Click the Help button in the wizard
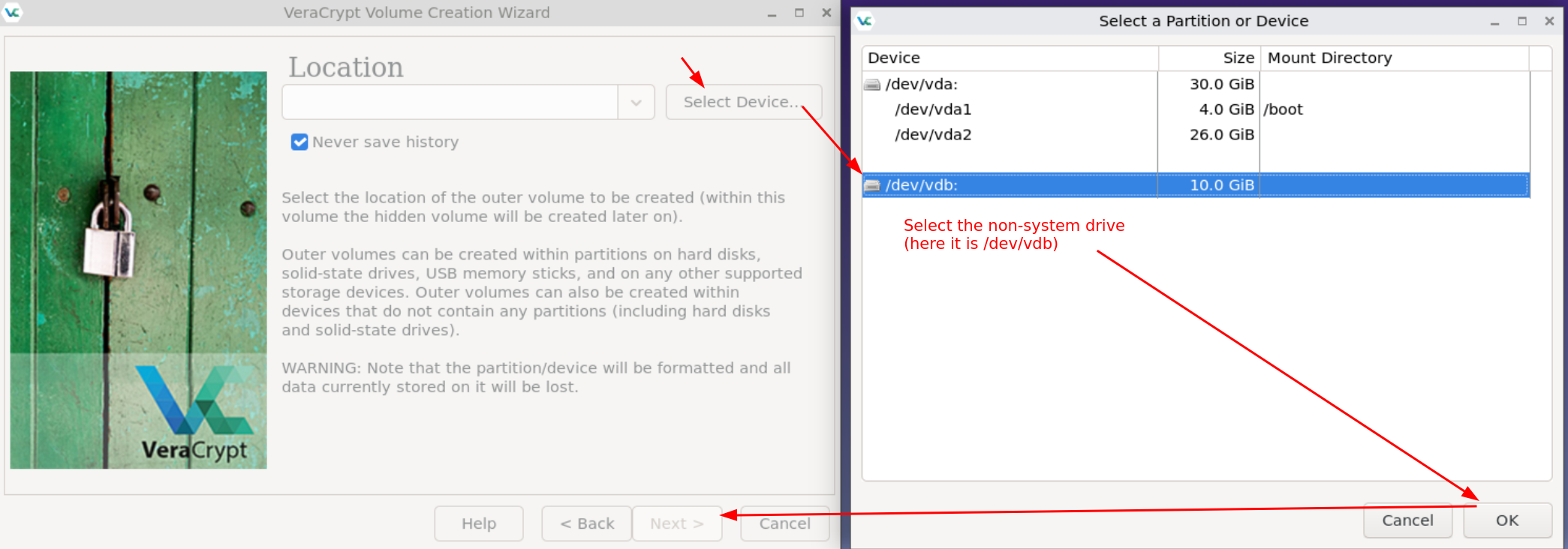The width and height of the screenshot is (1568, 549). pyautogui.click(x=479, y=523)
